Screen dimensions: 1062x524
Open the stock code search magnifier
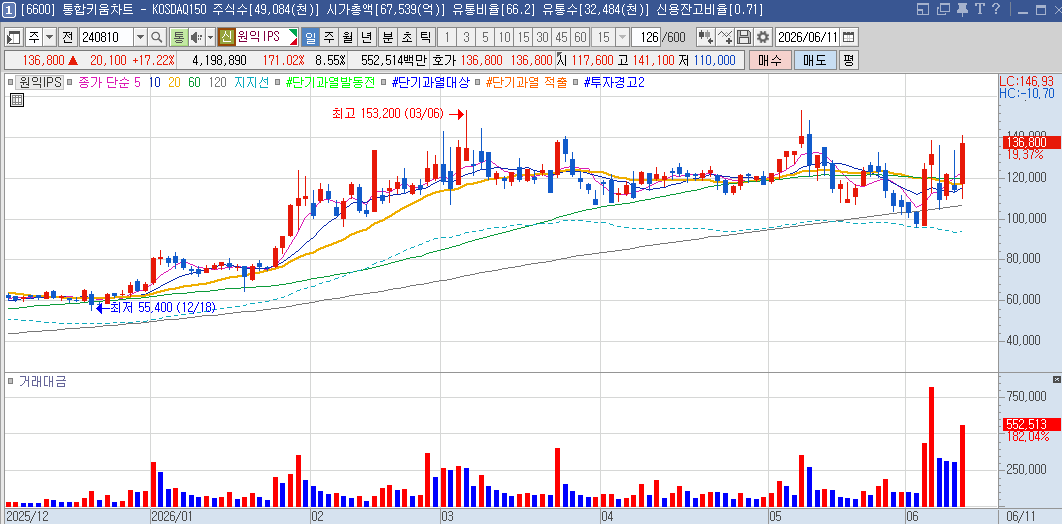(x=156, y=37)
